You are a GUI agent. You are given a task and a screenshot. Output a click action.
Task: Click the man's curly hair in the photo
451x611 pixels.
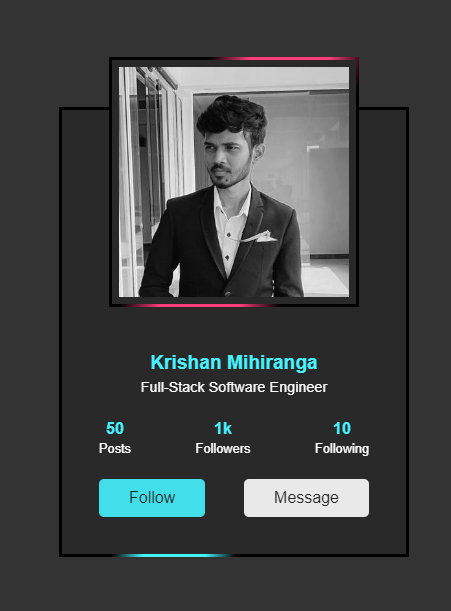(232, 114)
